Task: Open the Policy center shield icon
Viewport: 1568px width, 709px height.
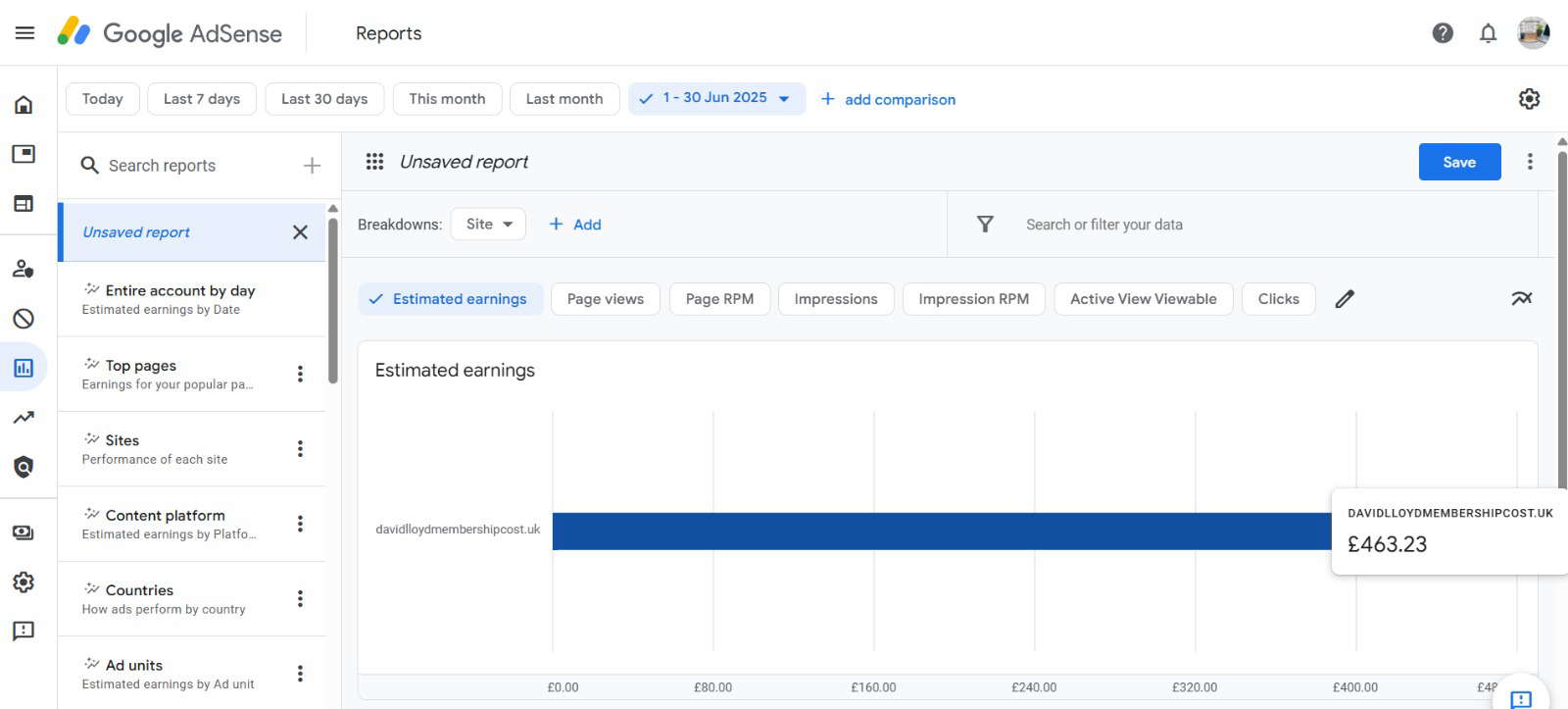Action: coord(24,467)
